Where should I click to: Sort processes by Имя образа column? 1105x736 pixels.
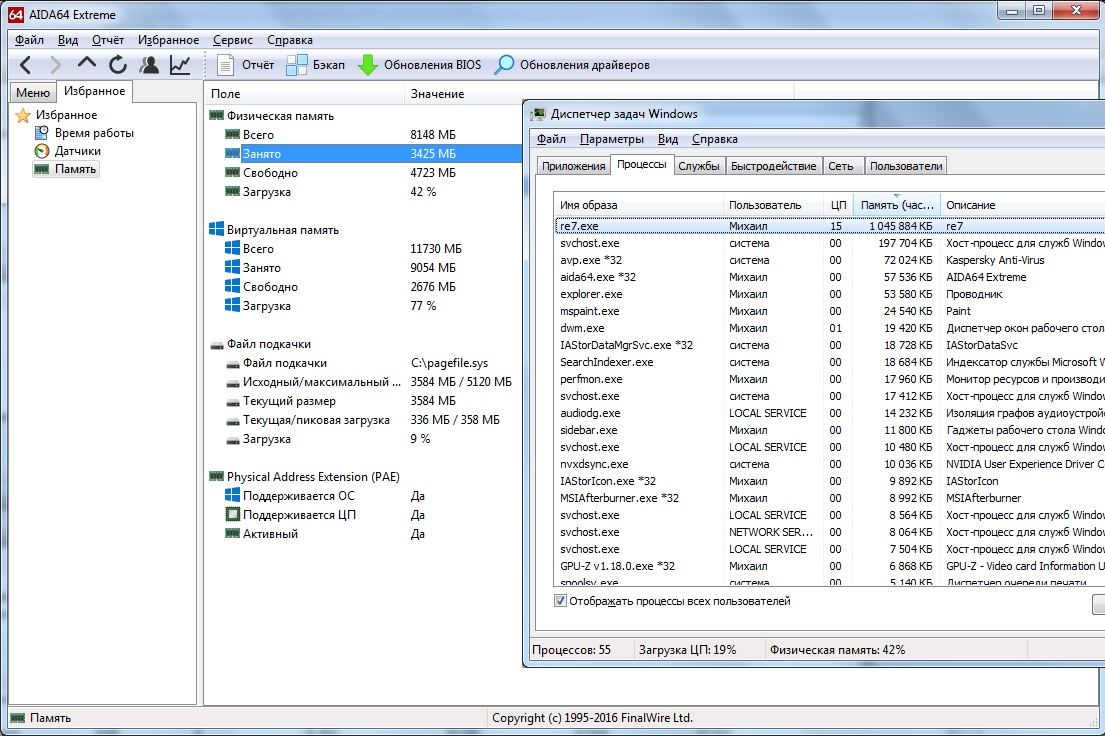click(x=638, y=205)
